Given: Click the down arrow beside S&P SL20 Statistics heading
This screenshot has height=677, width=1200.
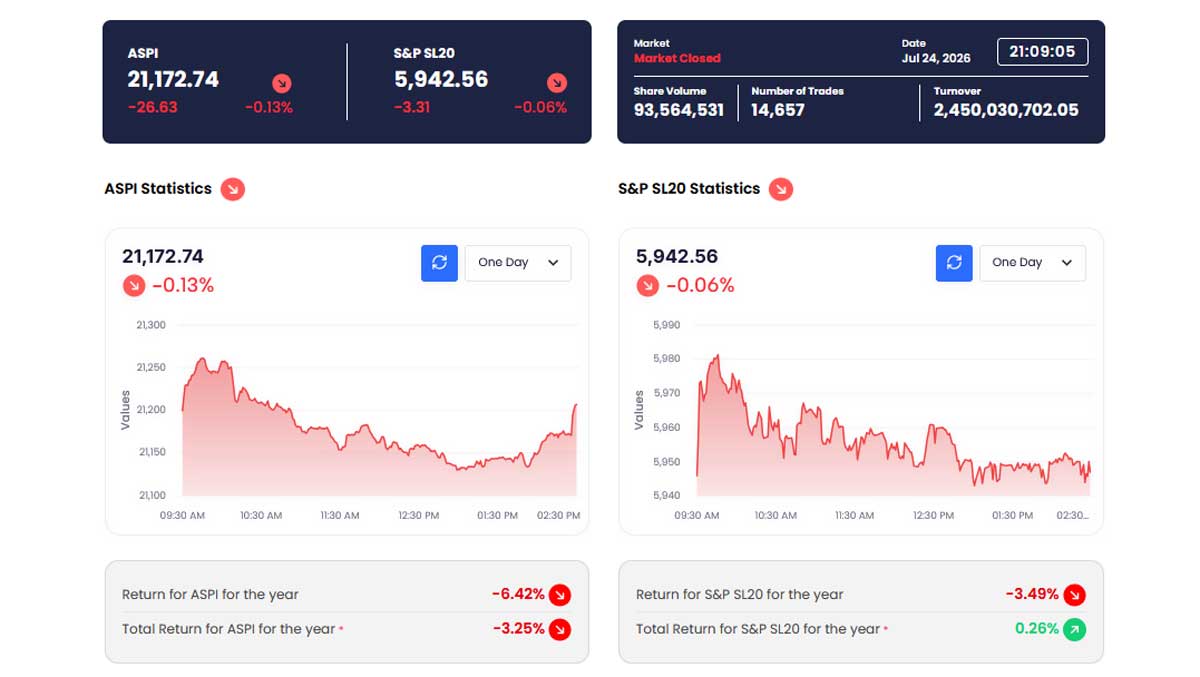Looking at the screenshot, I should tap(781, 188).
